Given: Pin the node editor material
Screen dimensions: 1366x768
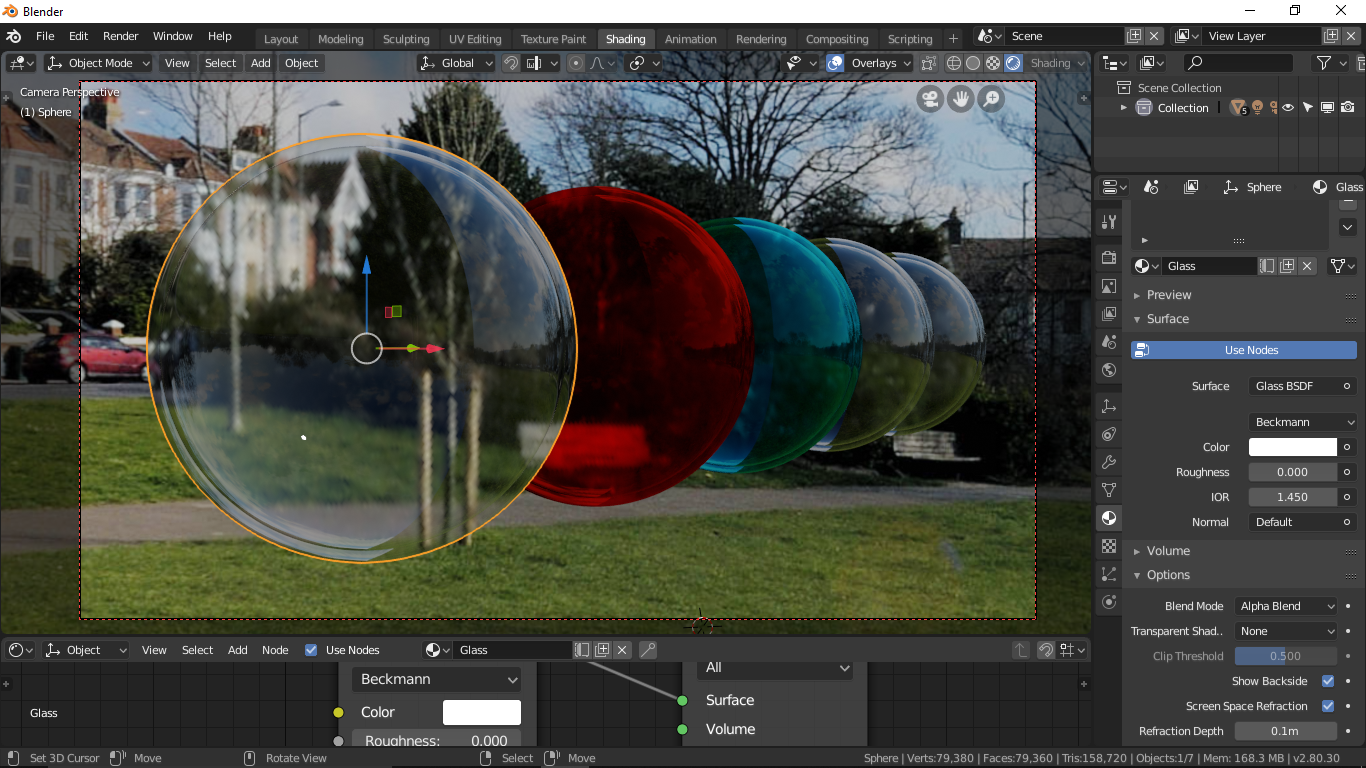Looking at the screenshot, I should 648,650.
